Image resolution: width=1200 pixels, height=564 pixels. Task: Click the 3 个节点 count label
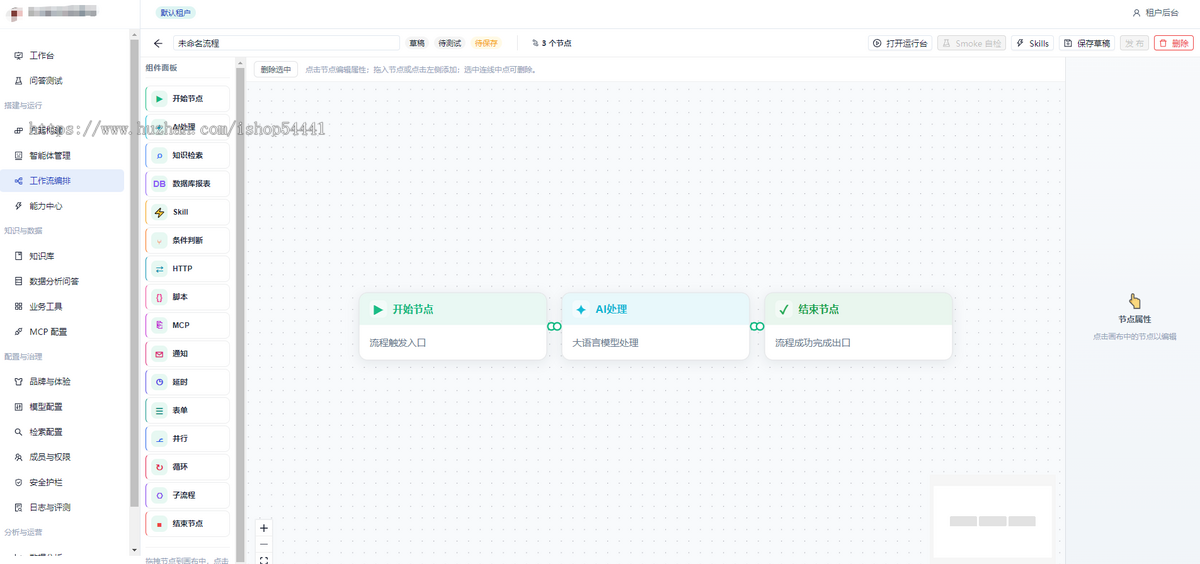coord(552,43)
